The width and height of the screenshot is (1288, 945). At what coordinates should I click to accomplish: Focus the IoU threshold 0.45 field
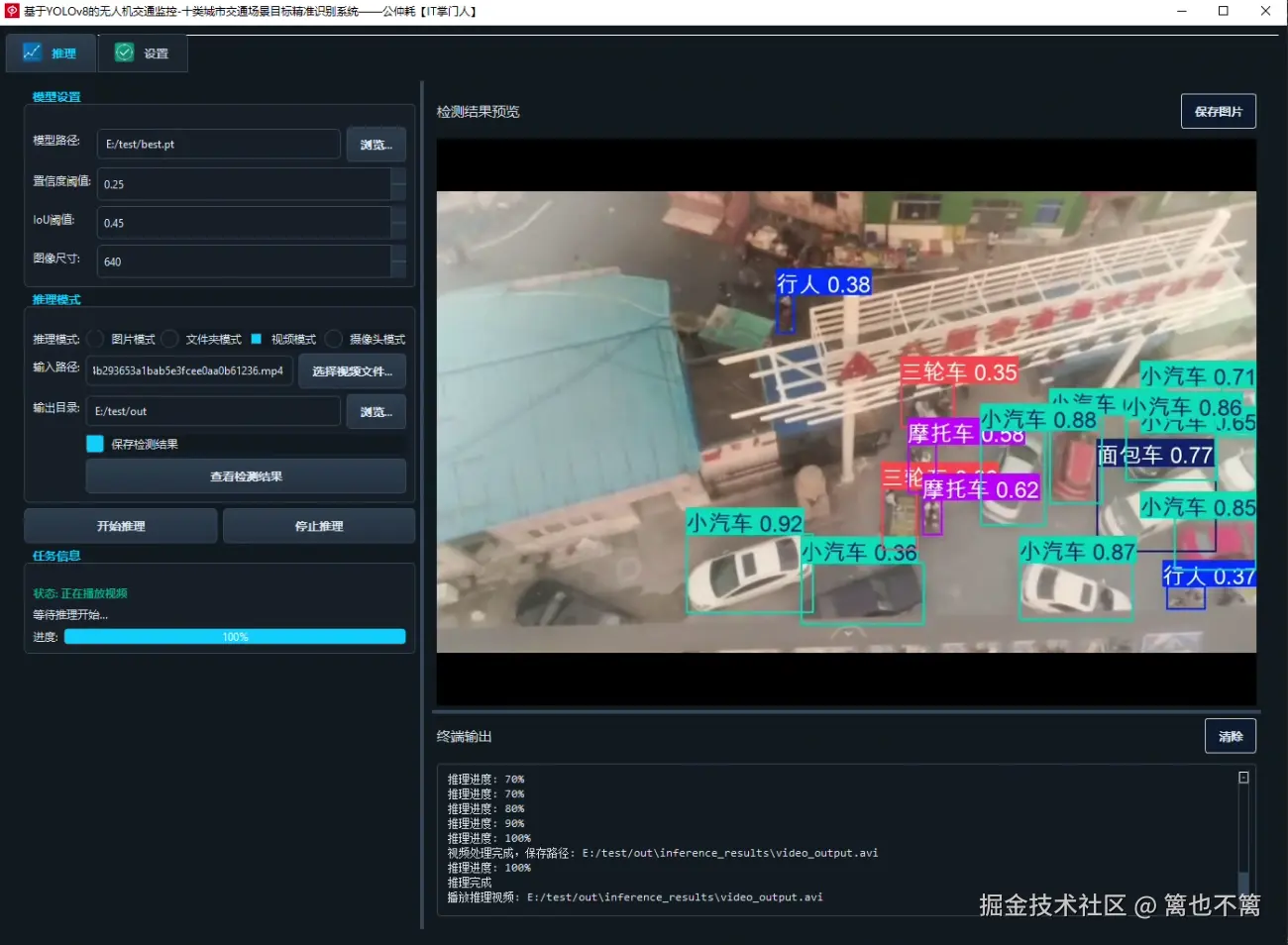tap(244, 223)
